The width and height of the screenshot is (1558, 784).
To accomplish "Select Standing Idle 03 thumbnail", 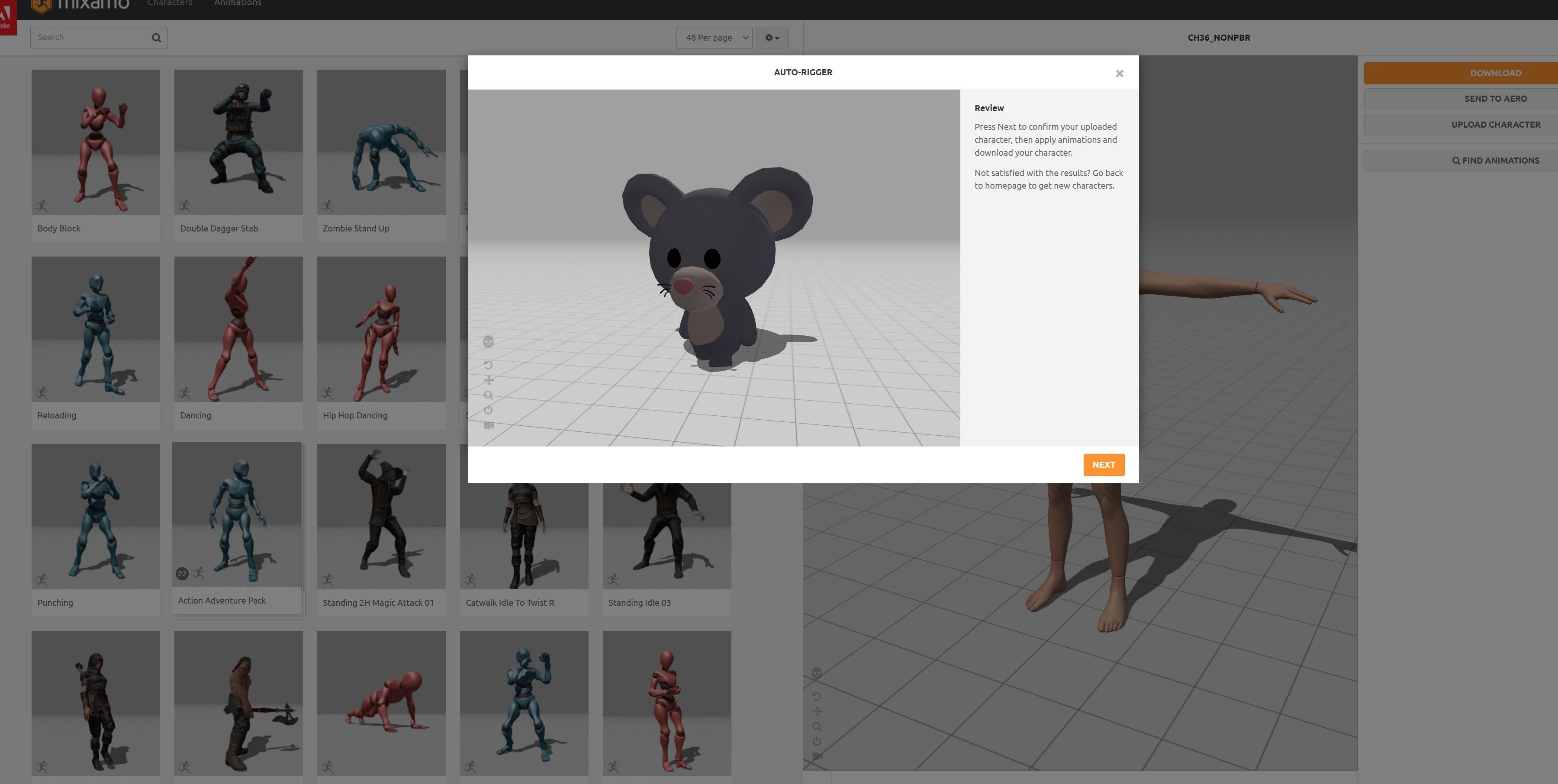I will click(666, 536).
